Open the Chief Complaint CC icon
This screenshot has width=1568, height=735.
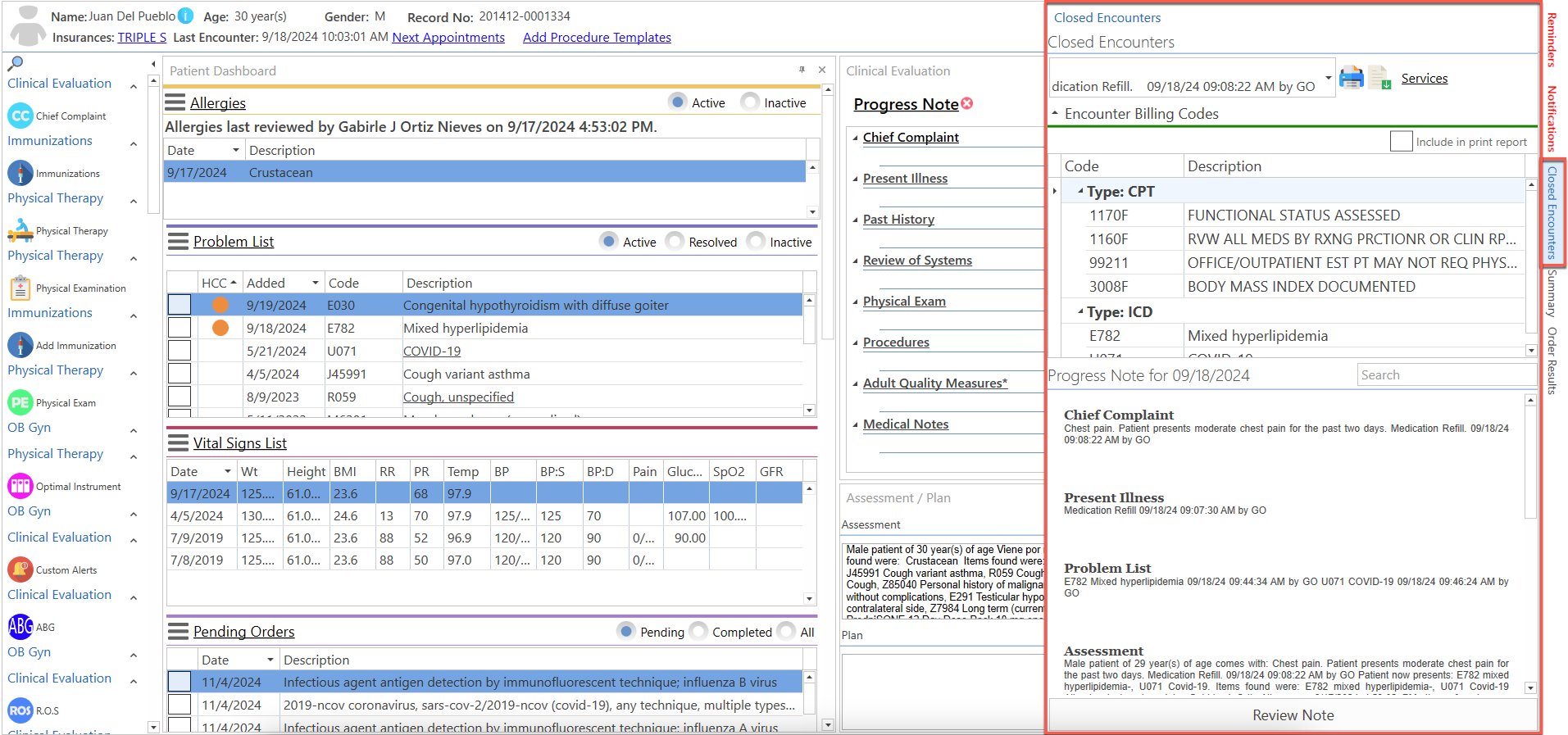pyautogui.click(x=20, y=116)
